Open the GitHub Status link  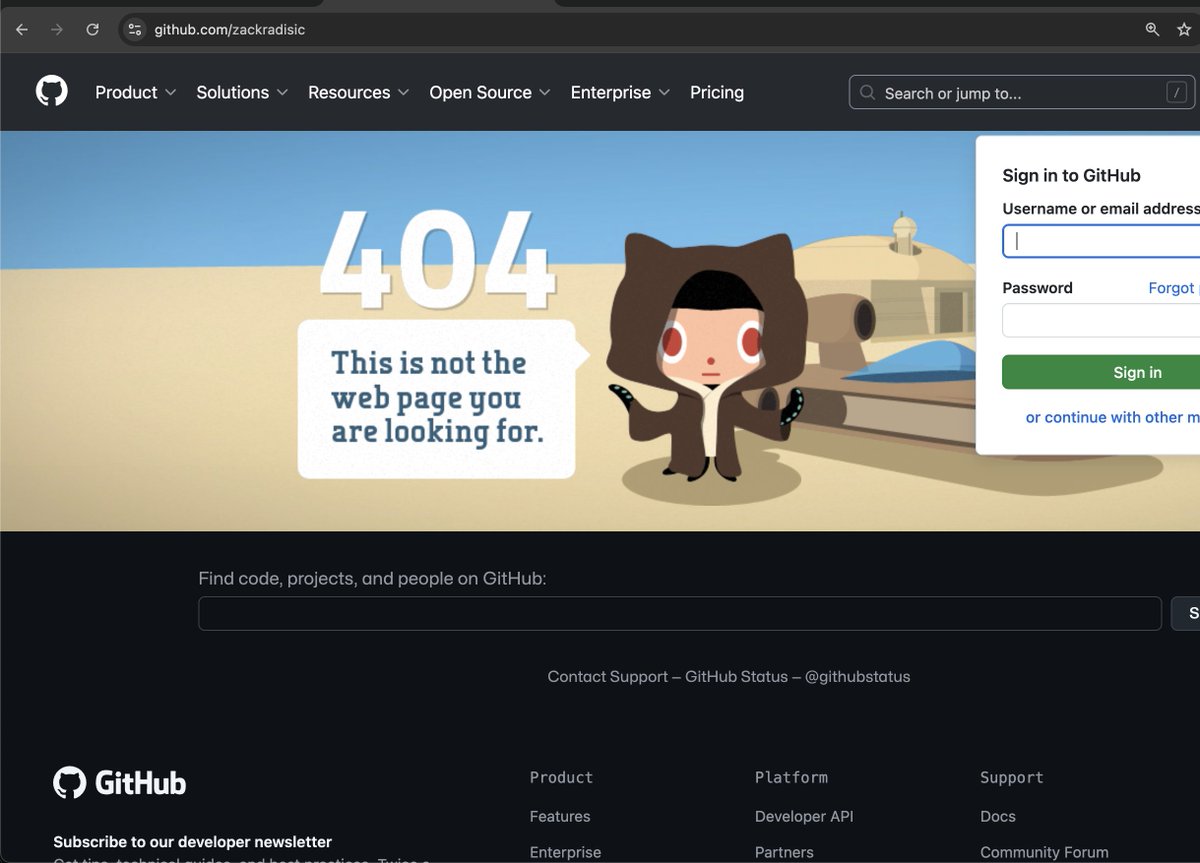(x=736, y=676)
